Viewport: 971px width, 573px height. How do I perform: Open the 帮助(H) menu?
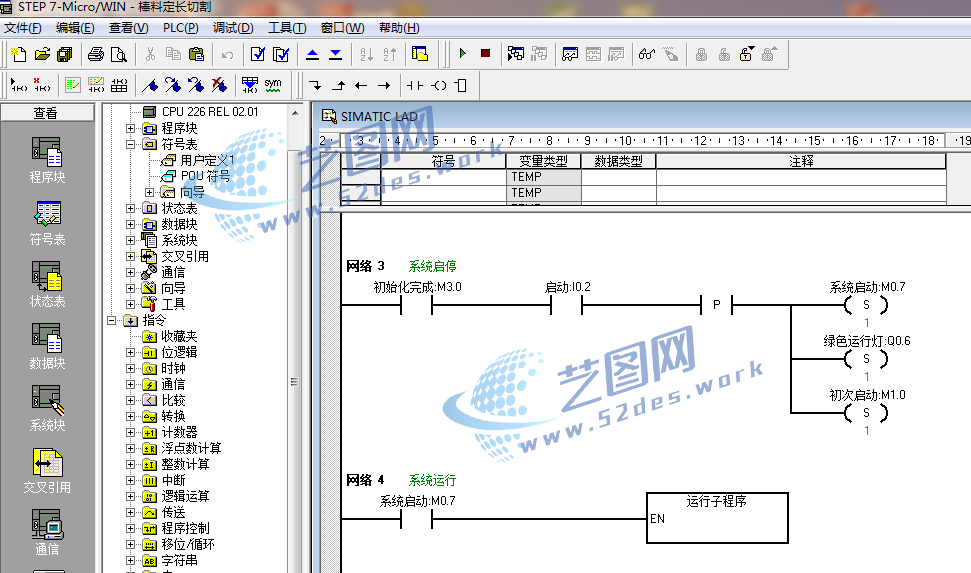[x=399, y=28]
